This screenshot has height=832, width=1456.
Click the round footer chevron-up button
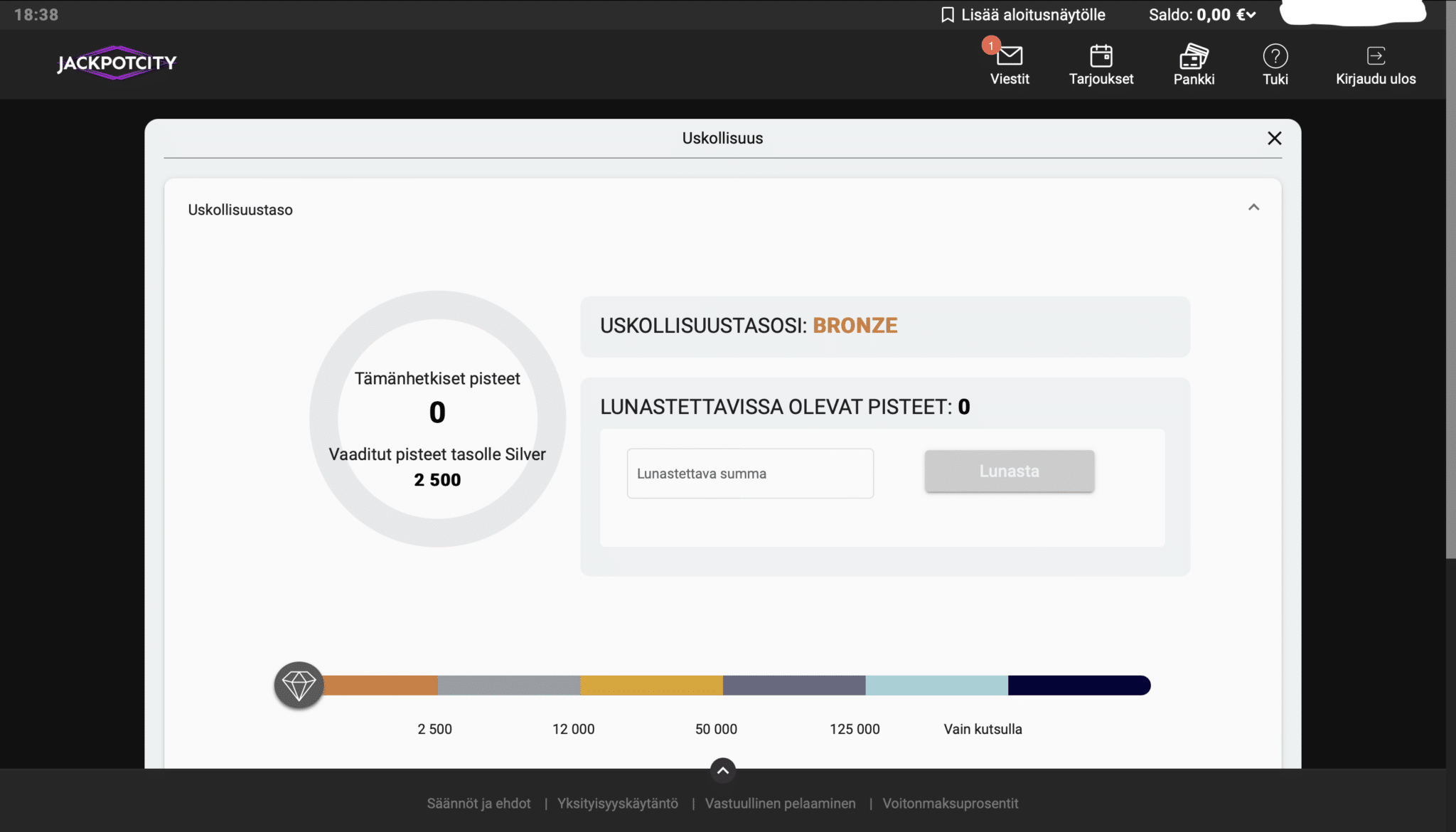point(723,770)
